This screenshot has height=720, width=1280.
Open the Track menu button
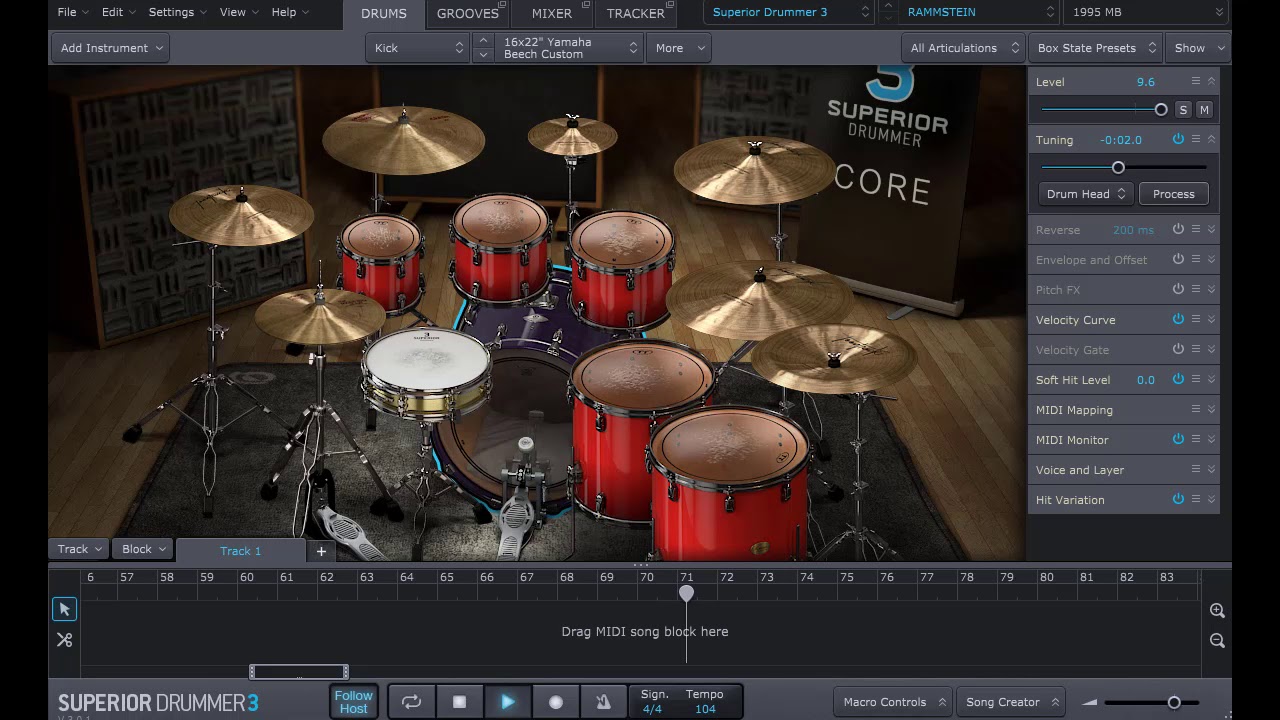[x=80, y=549]
